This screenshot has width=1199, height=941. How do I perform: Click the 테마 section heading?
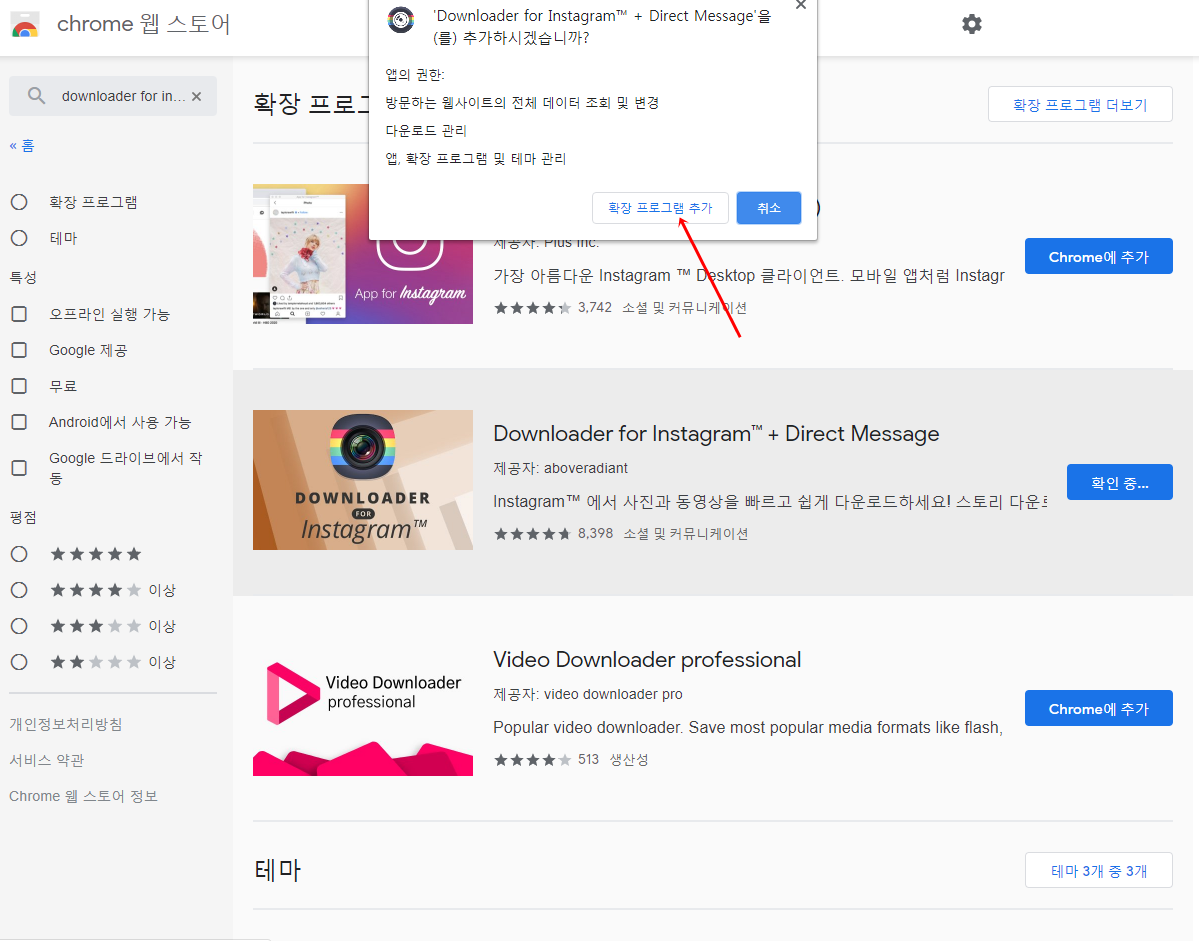click(278, 870)
